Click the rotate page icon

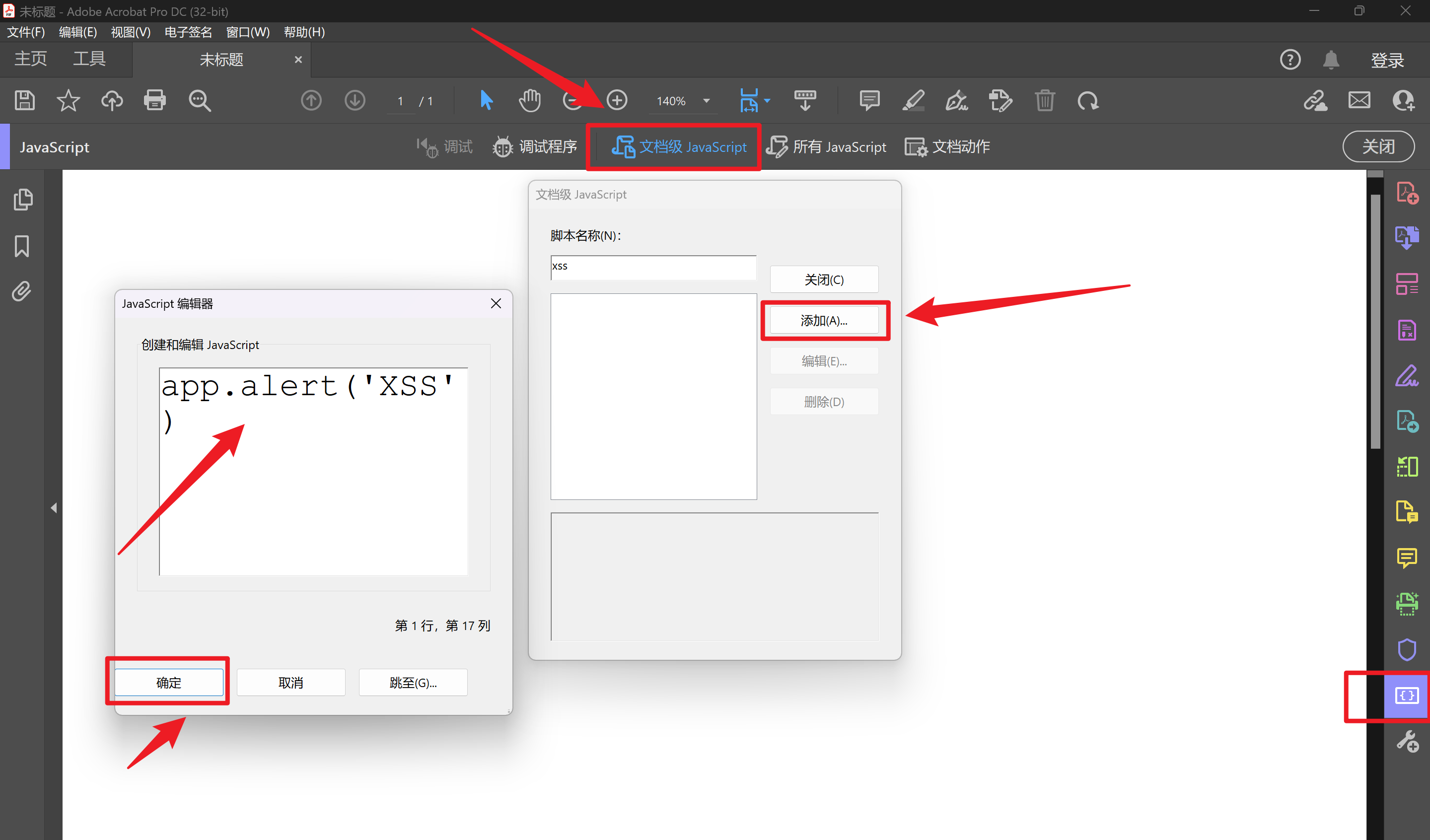click(x=1088, y=100)
